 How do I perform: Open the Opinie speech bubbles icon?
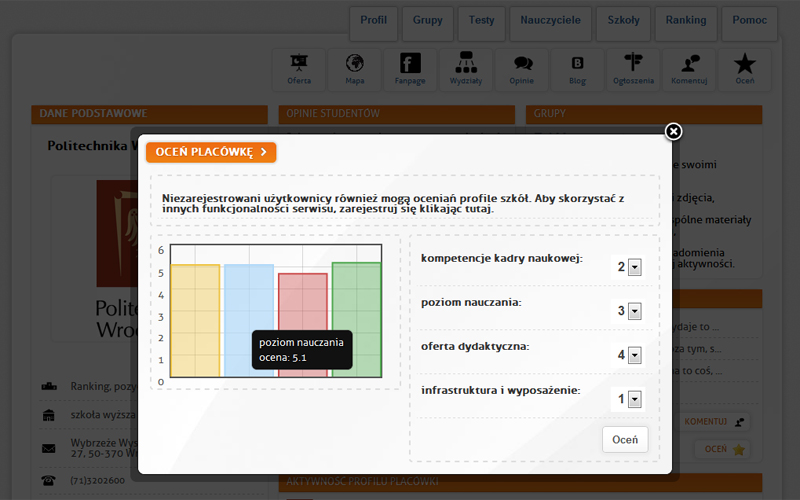pyautogui.click(x=521, y=69)
